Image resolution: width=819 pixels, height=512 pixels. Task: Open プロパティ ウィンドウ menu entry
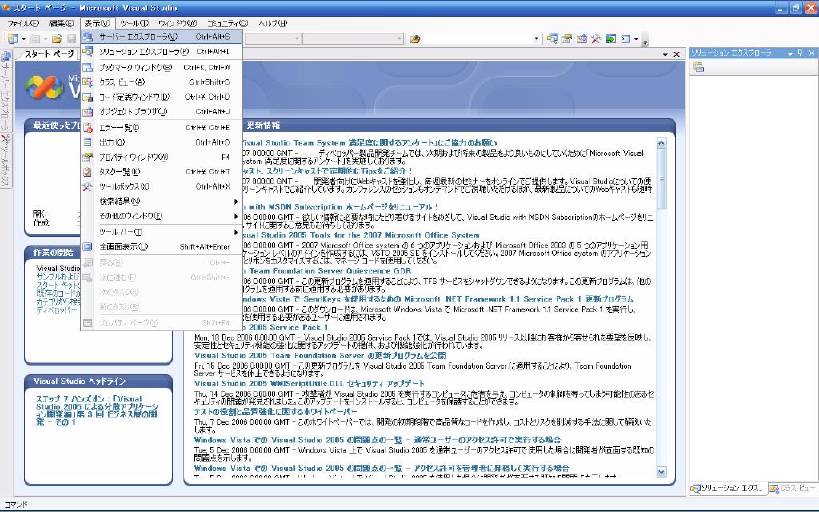coord(161,157)
